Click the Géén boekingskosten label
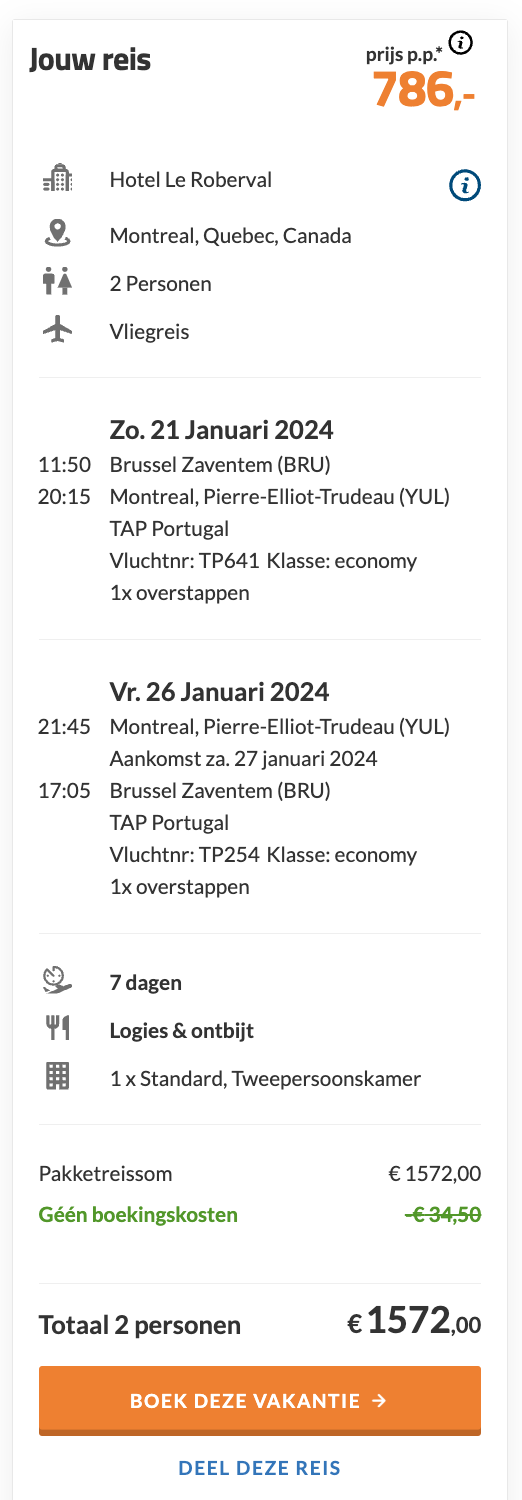 [x=138, y=1215]
